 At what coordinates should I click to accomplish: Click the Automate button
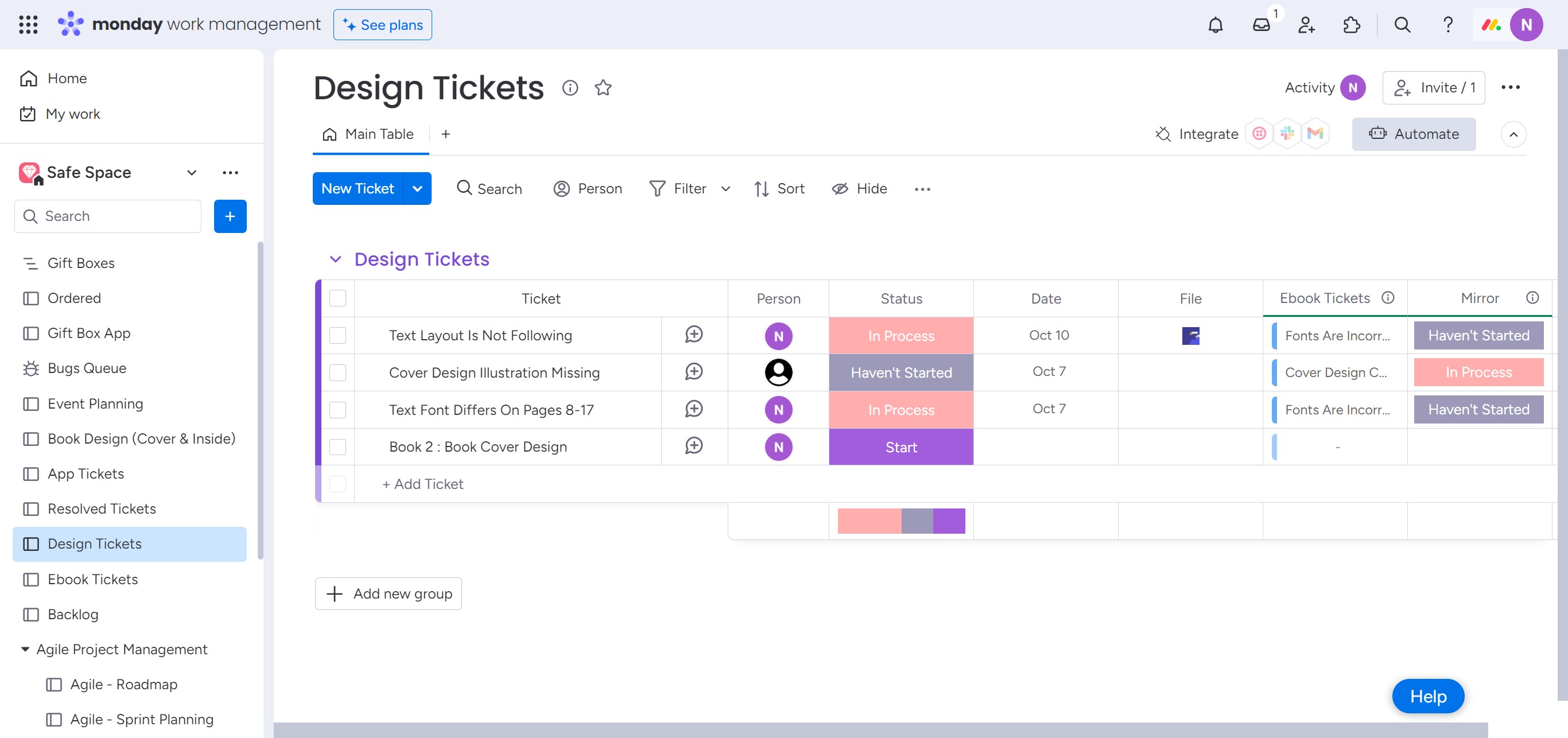pyautogui.click(x=1414, y=134)
